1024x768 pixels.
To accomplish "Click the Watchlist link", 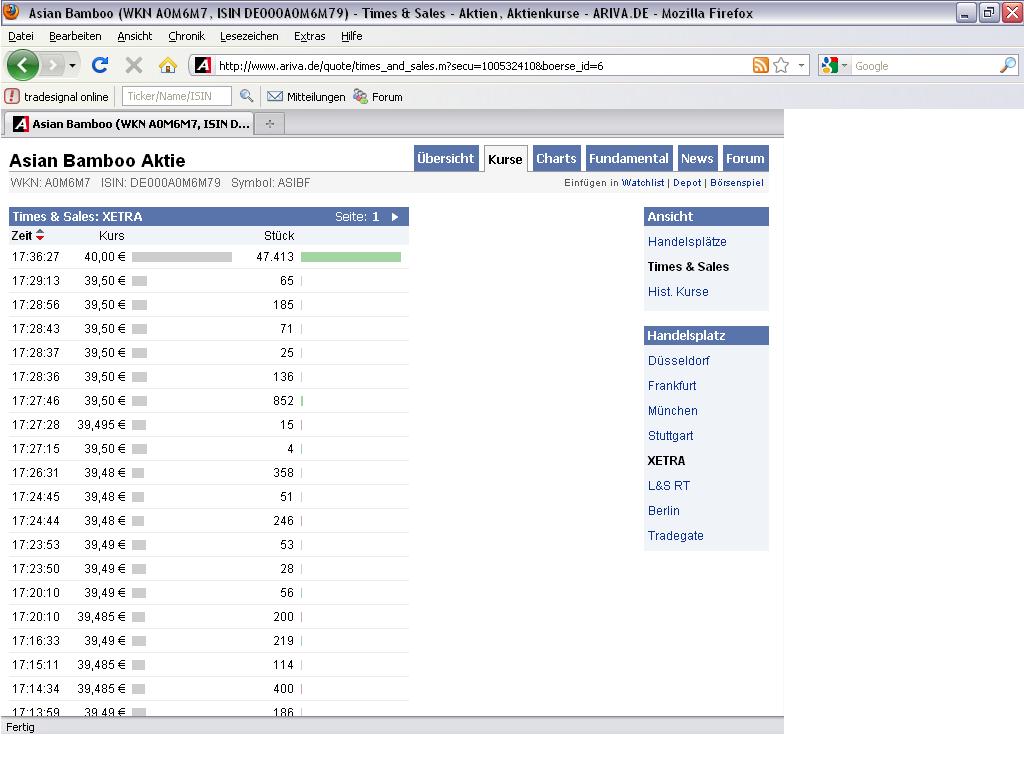I will pos(643,183).
